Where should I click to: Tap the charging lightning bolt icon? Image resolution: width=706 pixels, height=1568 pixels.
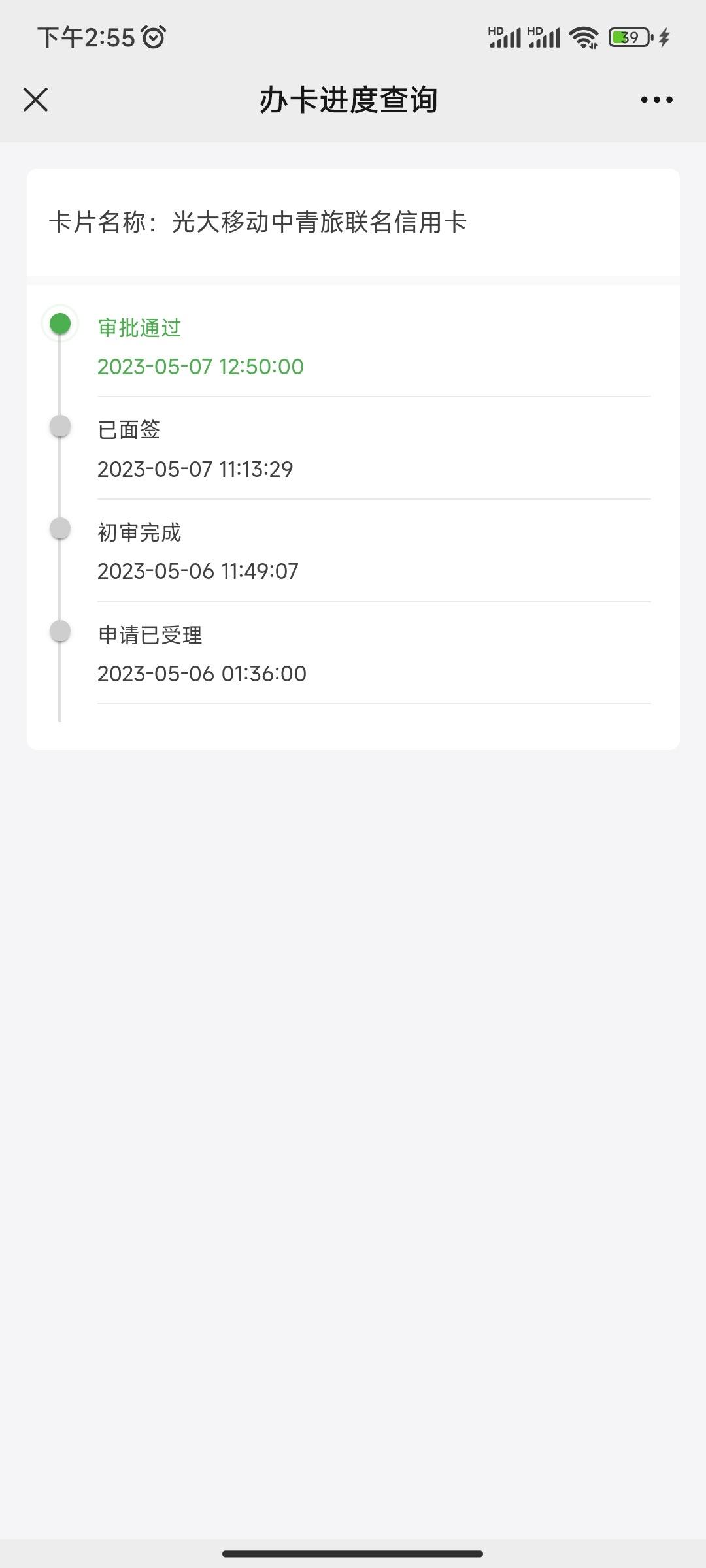click(x=665, y=37)
